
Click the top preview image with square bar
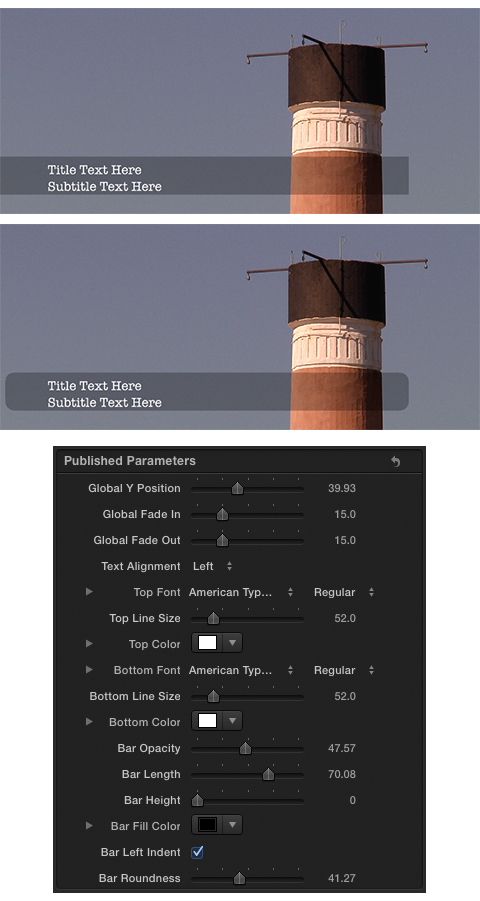click(240, 110)
